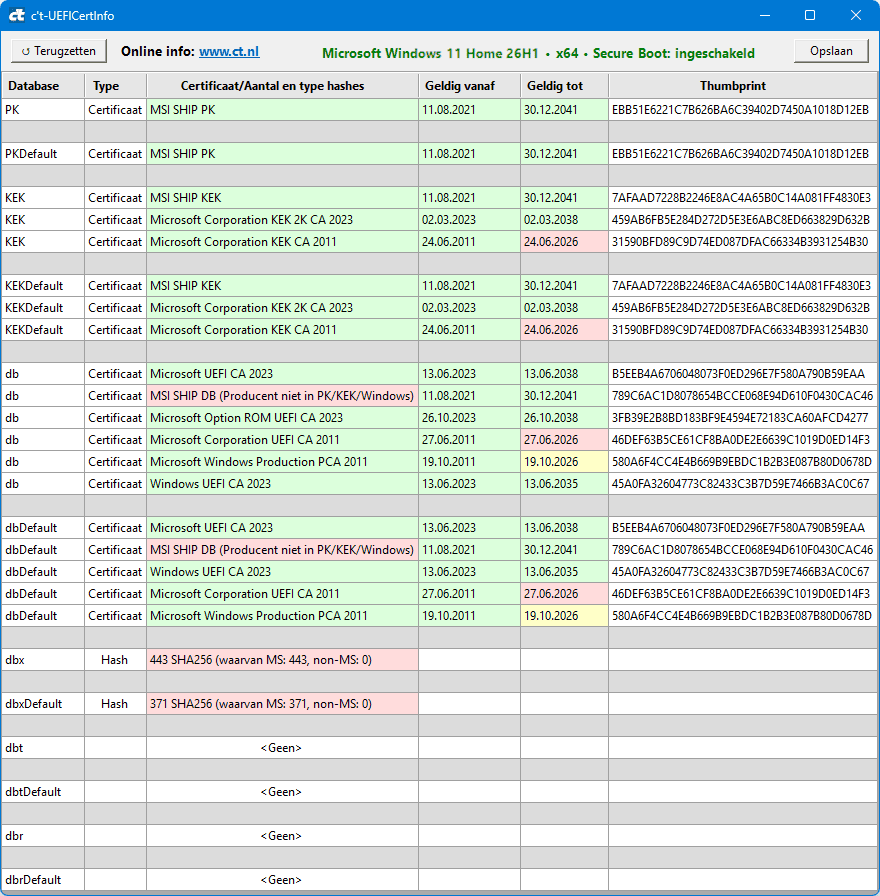Image resolution: width=880 pixels, height=896 pixels.
Task: Click the Certificaat/Aantal en type hashes header
Action: point(282,86)
